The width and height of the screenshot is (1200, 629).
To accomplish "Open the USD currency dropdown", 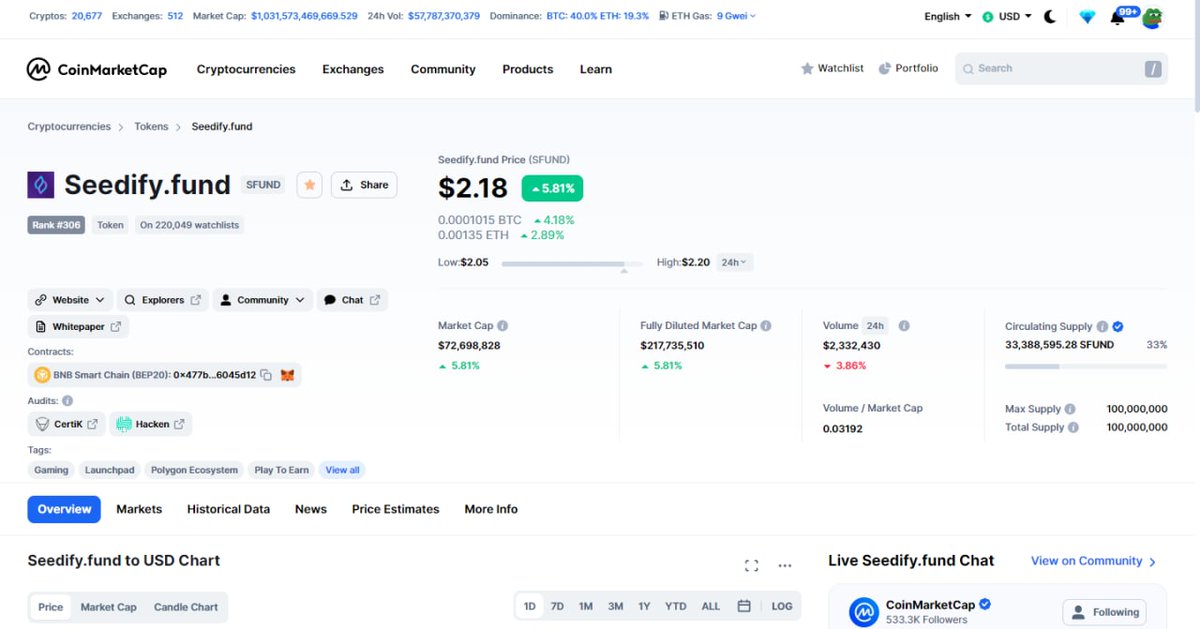I will (1007, 16).
